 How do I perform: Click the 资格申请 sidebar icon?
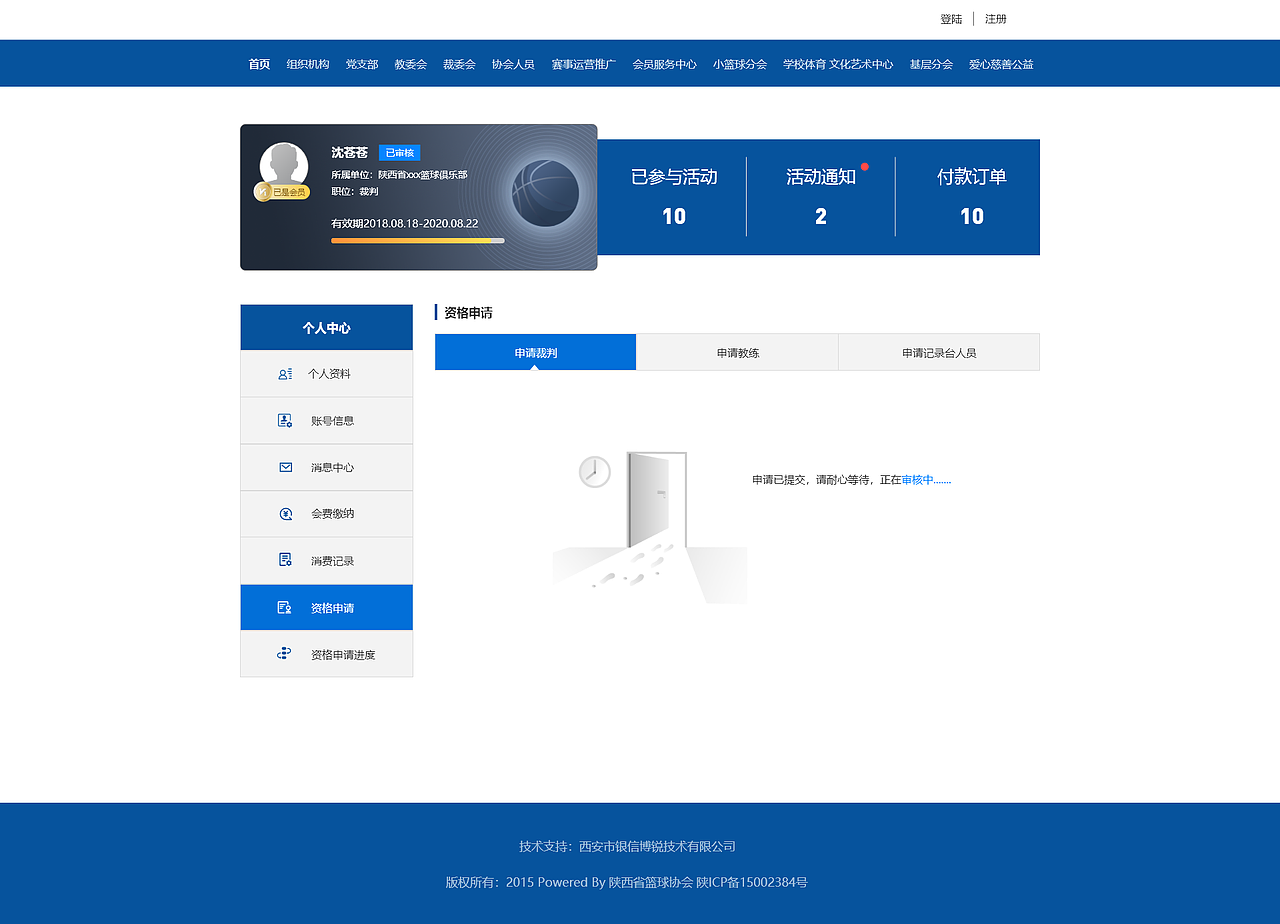tap(284, 608)
